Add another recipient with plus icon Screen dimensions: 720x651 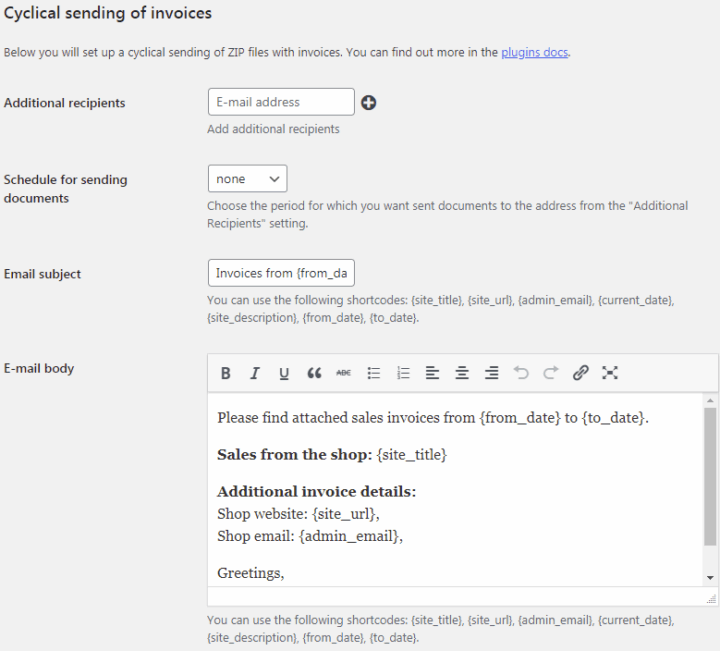368,103
